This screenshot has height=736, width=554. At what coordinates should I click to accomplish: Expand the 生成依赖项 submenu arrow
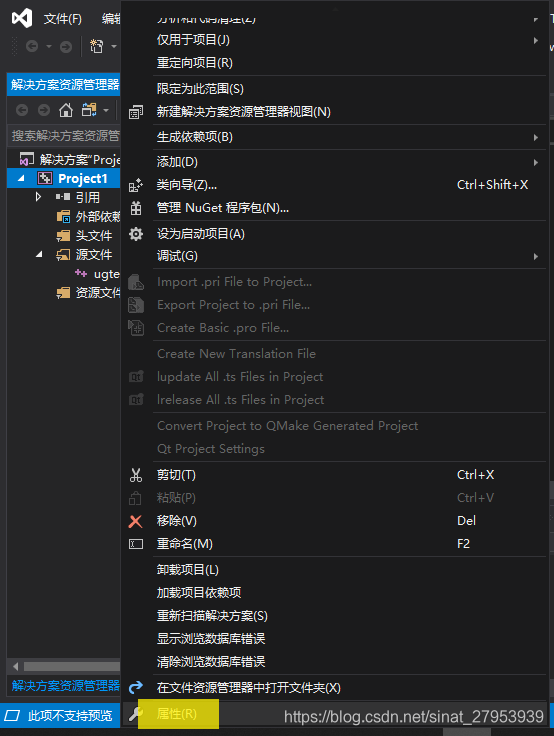(x=536, y=138)
